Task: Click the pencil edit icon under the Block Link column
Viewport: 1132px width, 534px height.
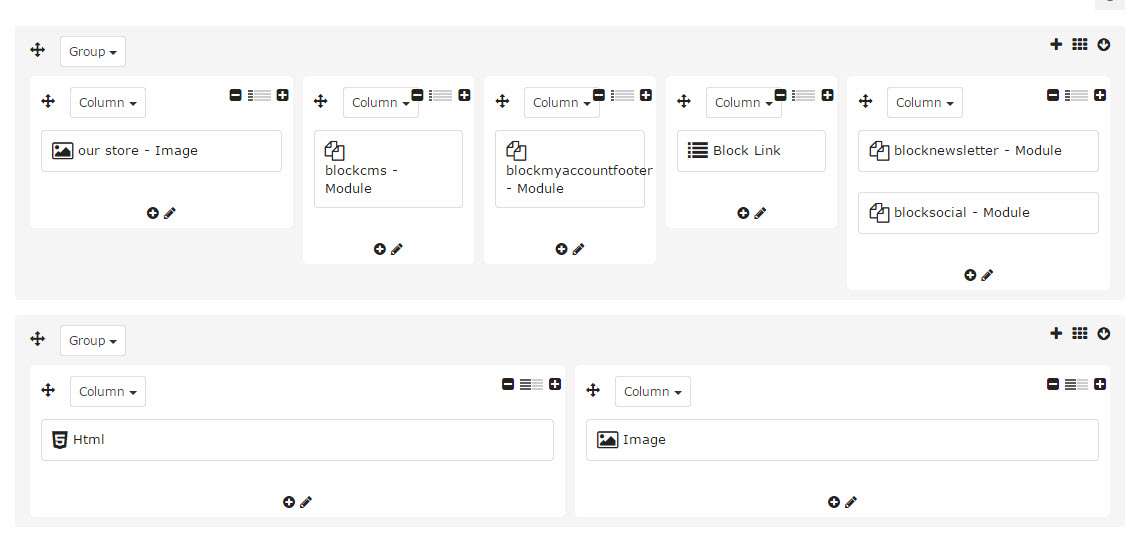Action: click(x=760, y=213)
